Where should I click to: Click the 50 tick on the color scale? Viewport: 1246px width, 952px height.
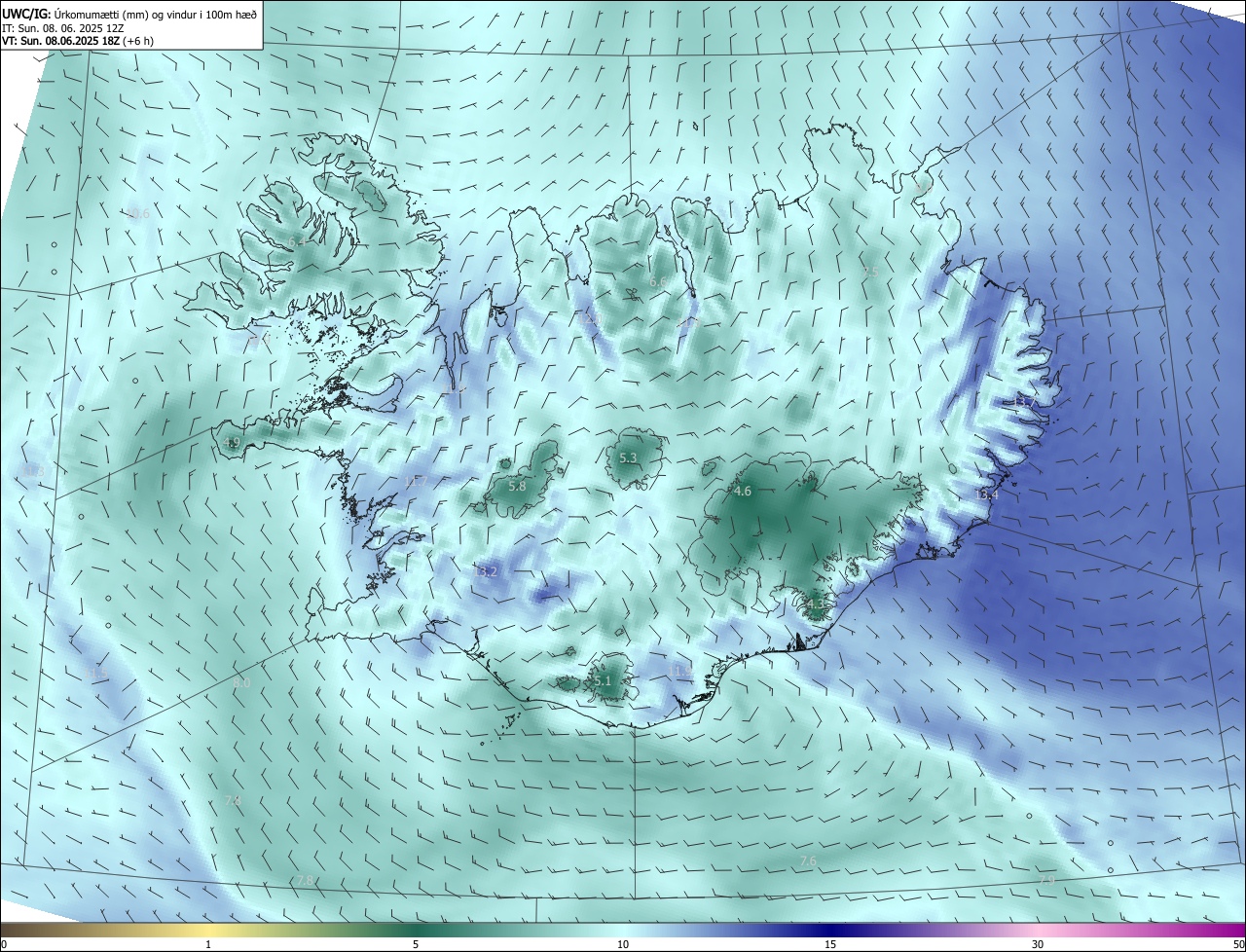(x=1238, y=944)
